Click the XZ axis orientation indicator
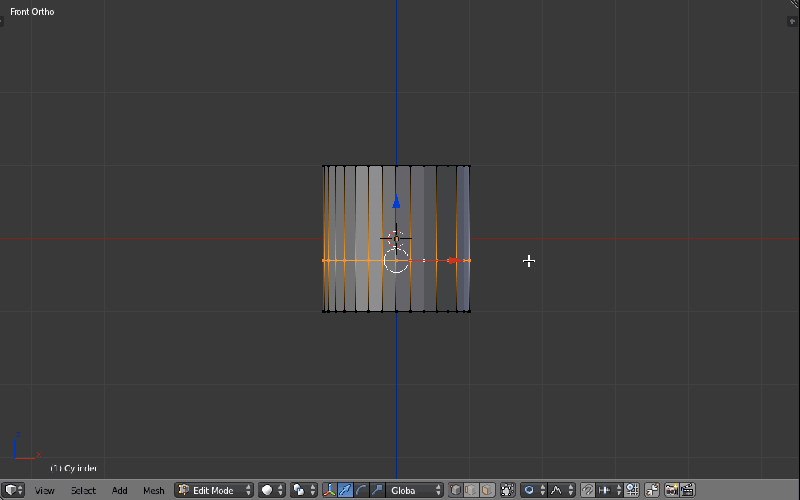The image size is (800, 500). pyautogui.click(x=27, y=446)
